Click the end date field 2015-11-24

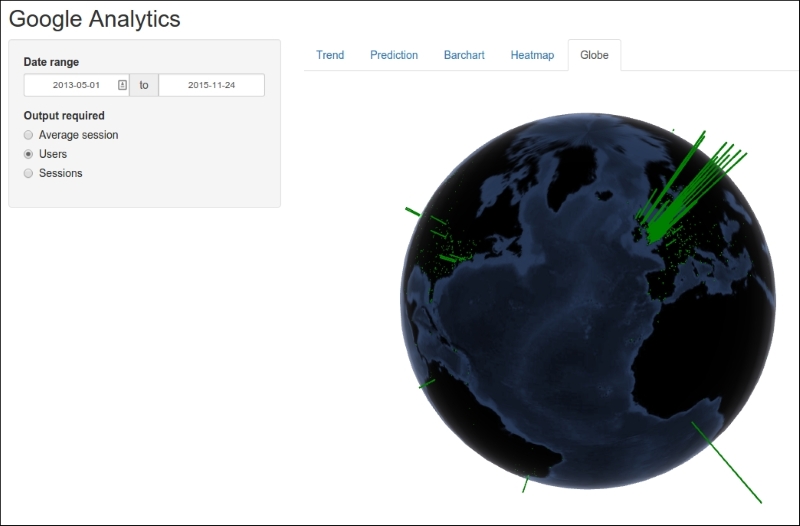click(x=211, y=85)
